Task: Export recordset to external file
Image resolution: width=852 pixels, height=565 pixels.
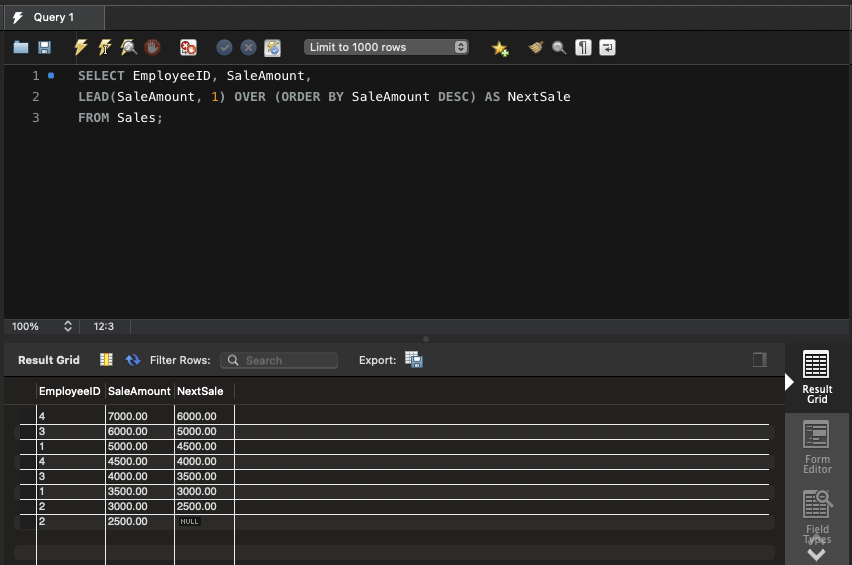Action: [x=414, y=360]
